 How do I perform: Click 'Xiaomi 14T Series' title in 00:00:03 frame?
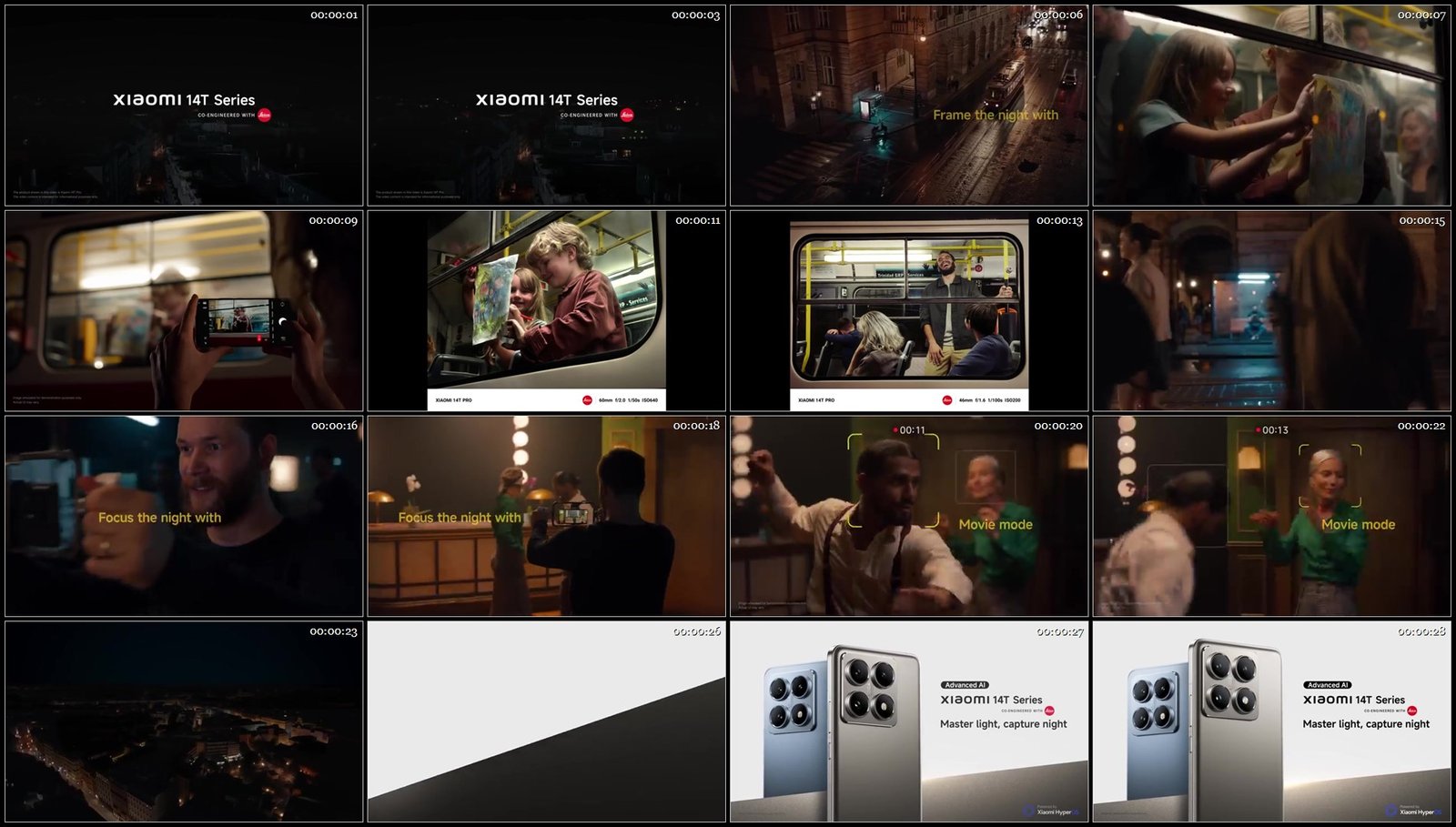[x=546, y=100]
